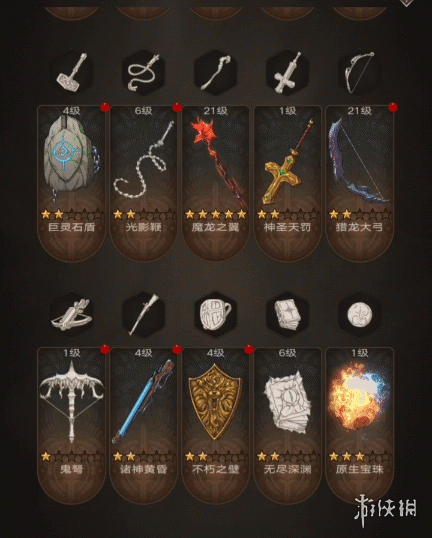The image size is (432, 538).
Task: Open the 鬼弩 bone crossbow card
Action: point(71,425)
